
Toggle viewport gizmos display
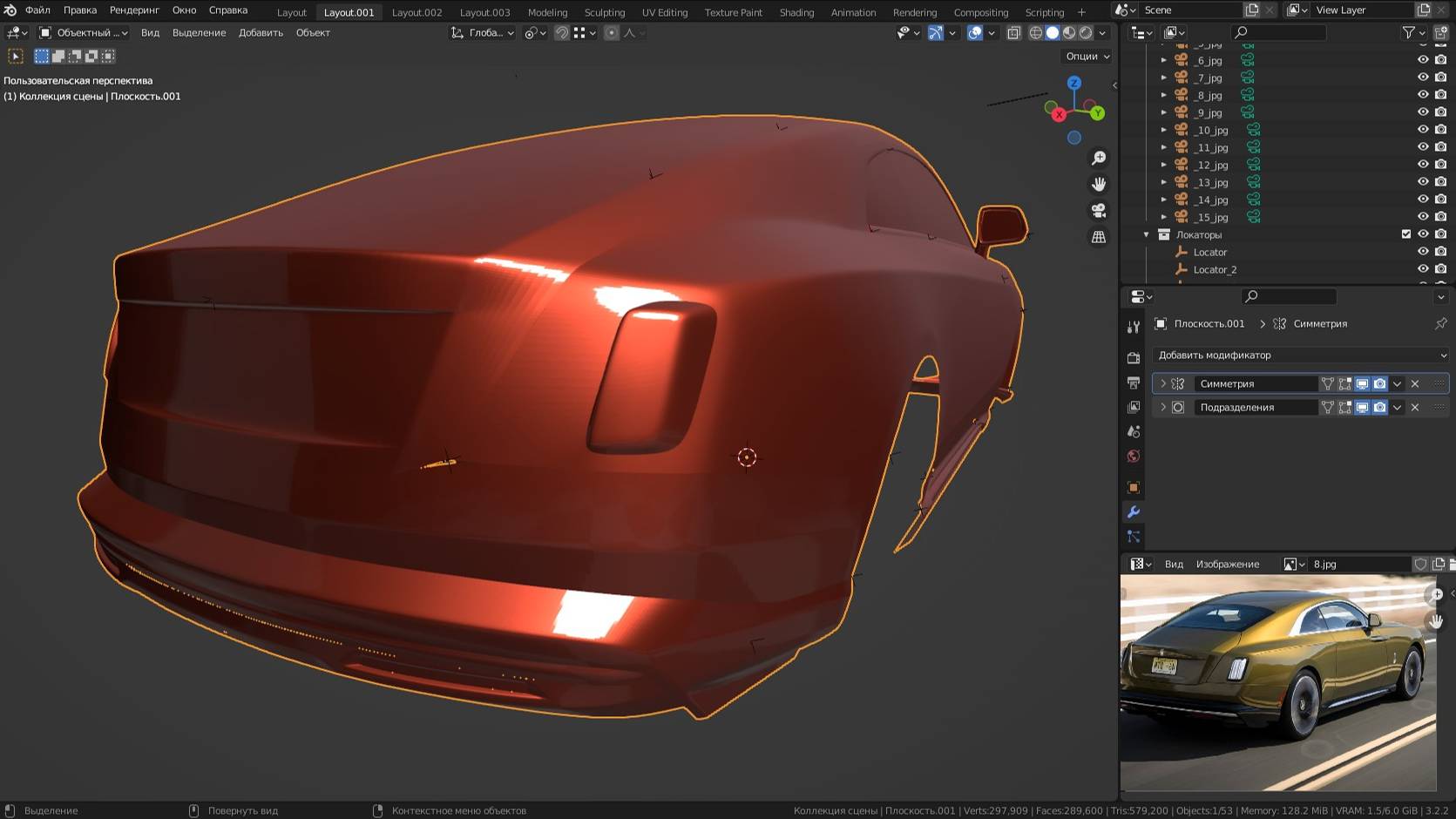pos(935,33)
